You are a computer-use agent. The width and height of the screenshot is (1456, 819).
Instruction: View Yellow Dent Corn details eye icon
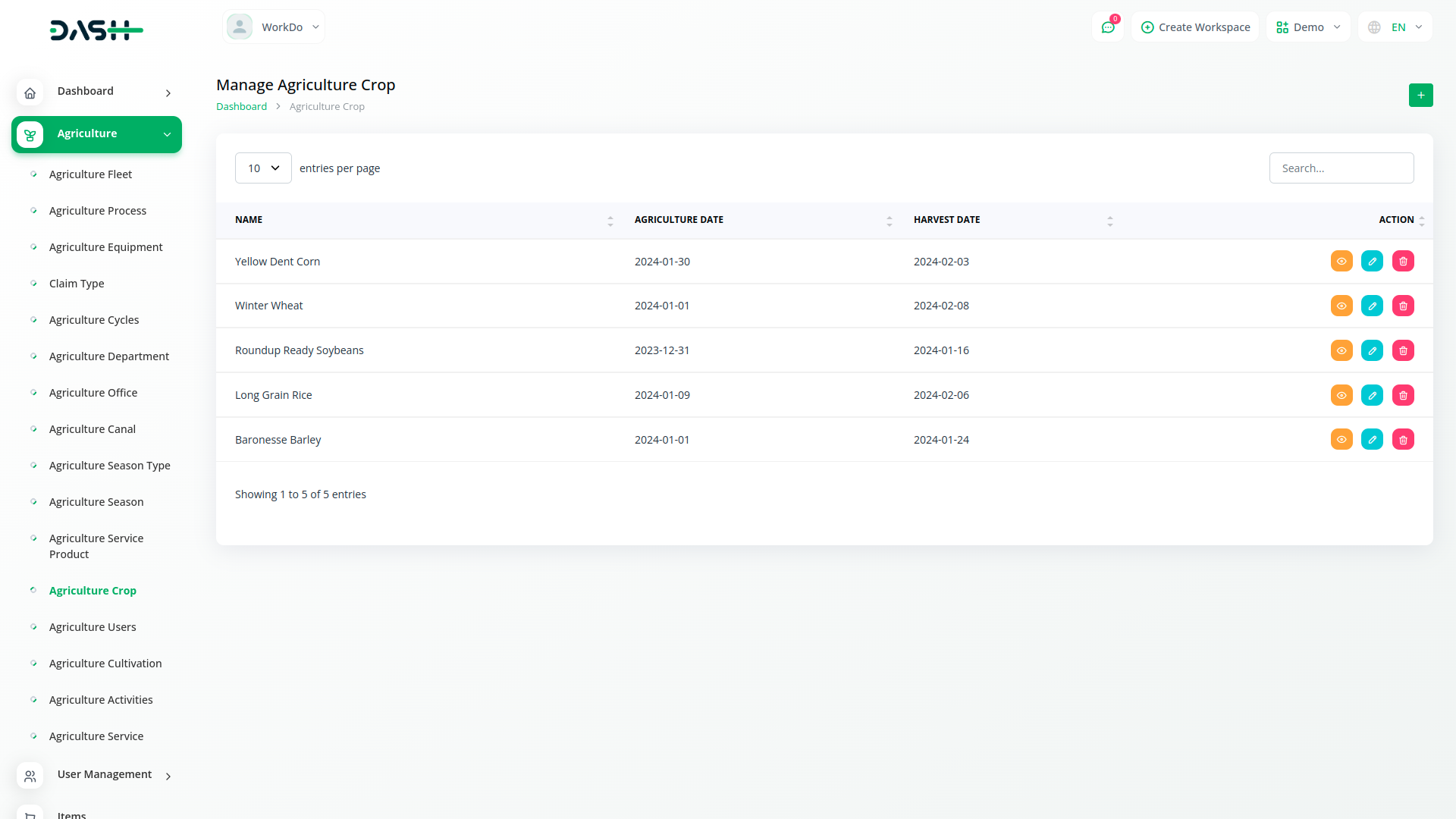[x=1341, y=261]
